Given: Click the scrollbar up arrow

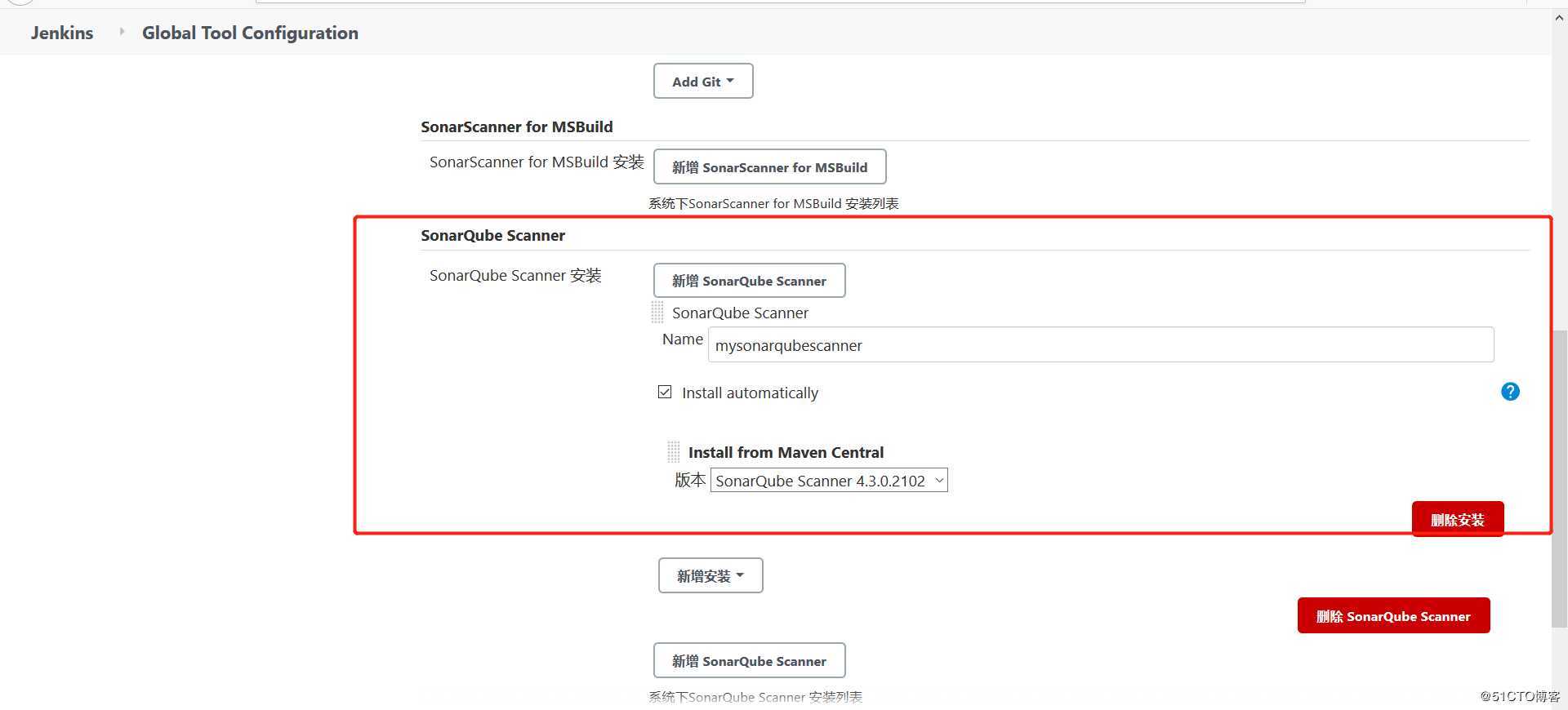Looking at the screenshot, I should pos(1560,18).
